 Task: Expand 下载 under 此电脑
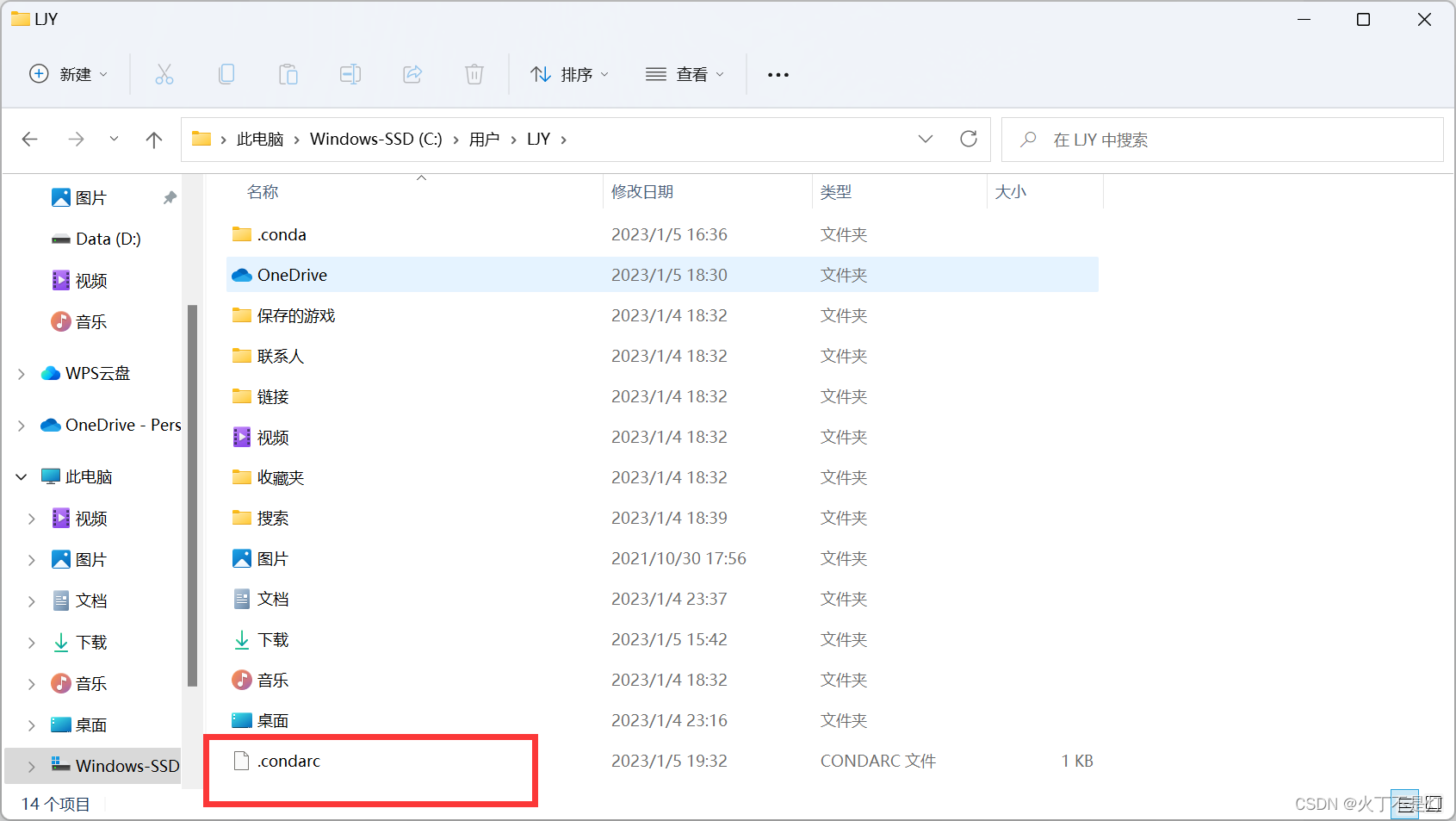(x=32, y=643)
